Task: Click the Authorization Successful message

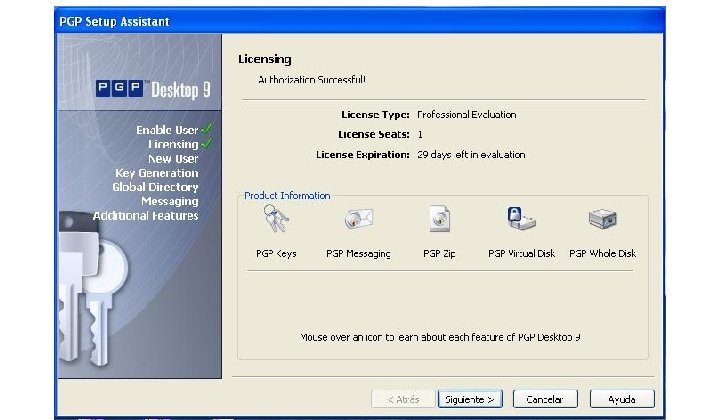Action: click(x=312, y=79)
